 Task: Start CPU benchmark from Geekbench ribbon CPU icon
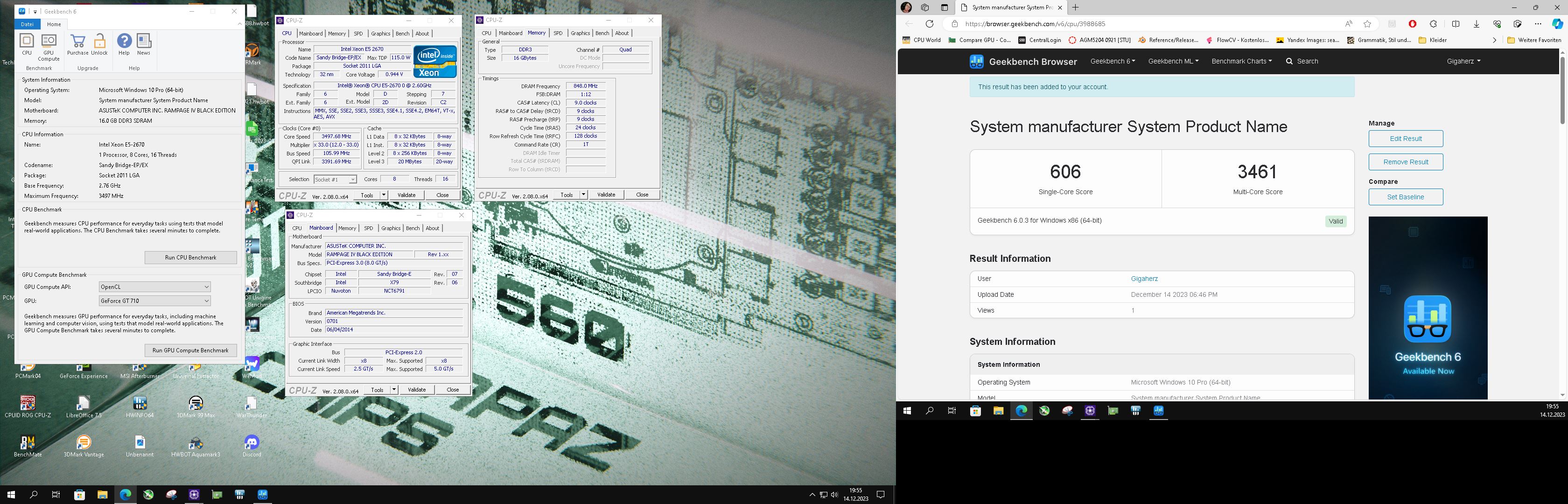(27, 45)
